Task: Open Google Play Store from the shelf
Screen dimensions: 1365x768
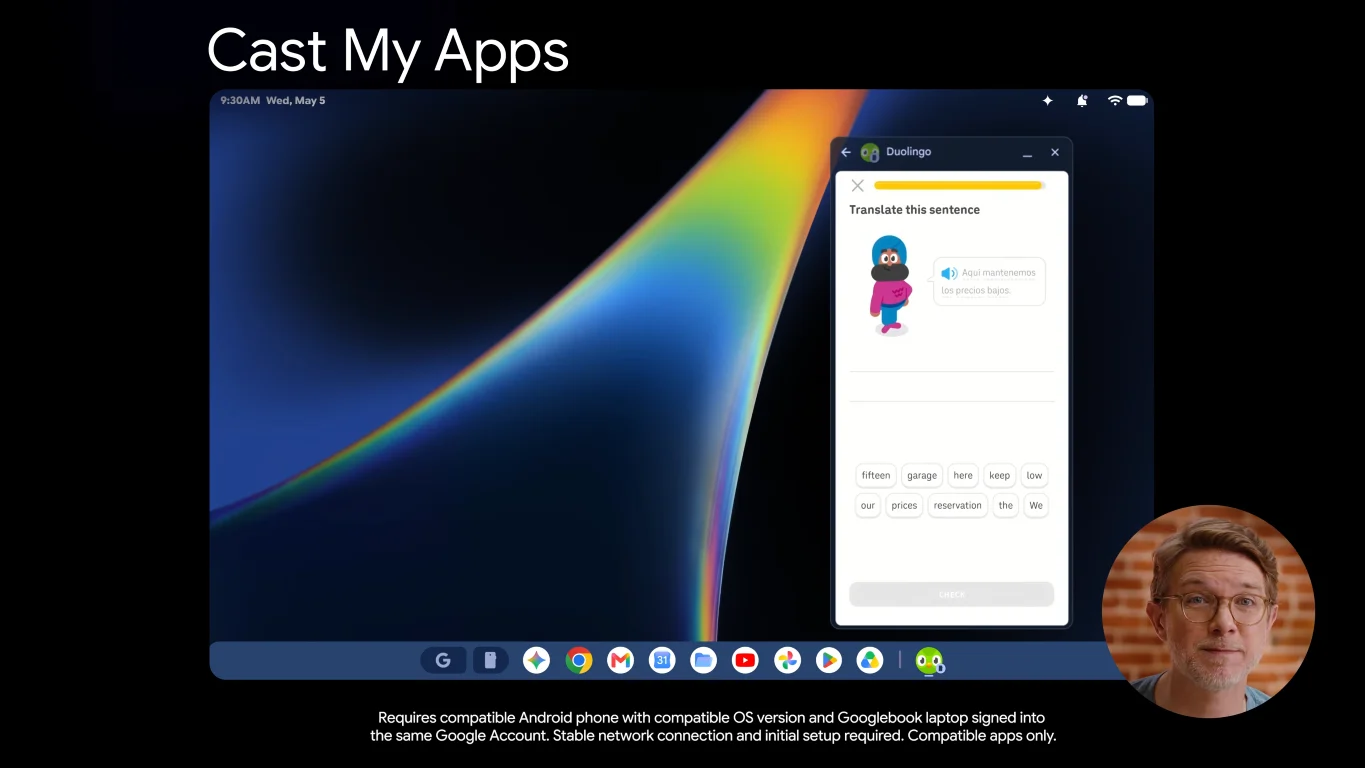Action: pyautogui.click(x=828, y=660)
